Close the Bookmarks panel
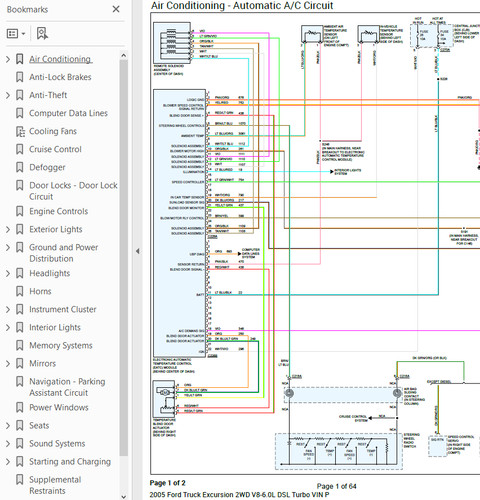This screenshot has height=500, width=480. tap(116, 9)
